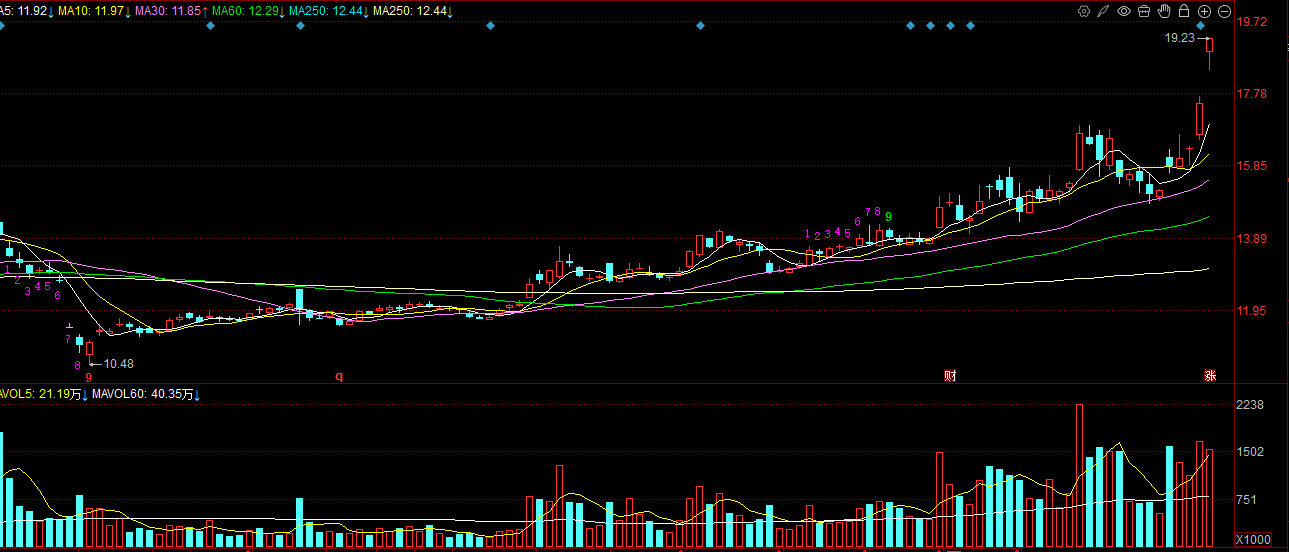Click the 19.72 price axis value
The width and height of the screenshot is (1289, 552).
pyautogui.click(x=1252, y=22)
